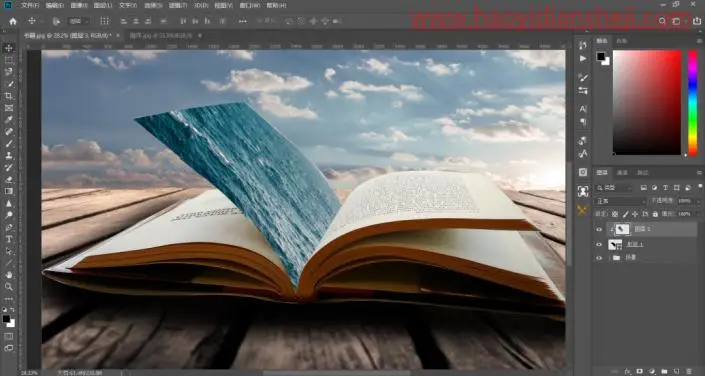Click the Home icon in options bar

(13, 21)
